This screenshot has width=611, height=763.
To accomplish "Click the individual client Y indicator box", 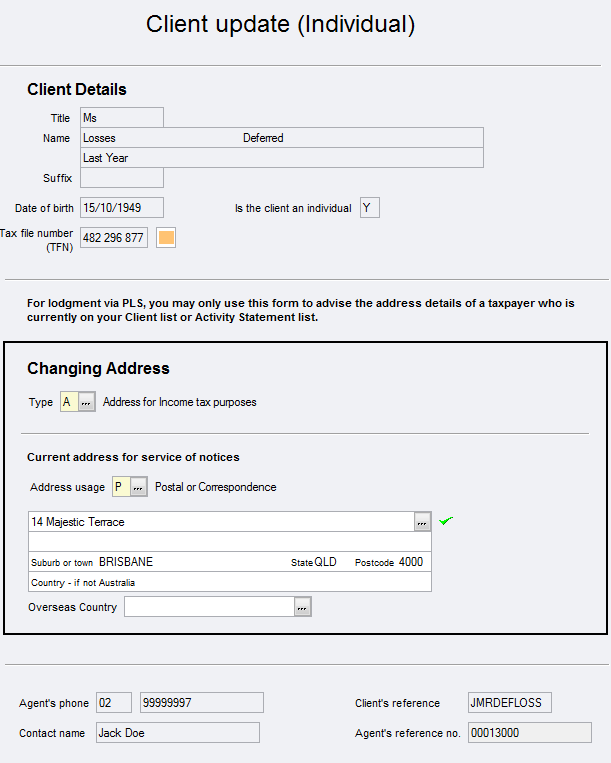I will point(369,208).
